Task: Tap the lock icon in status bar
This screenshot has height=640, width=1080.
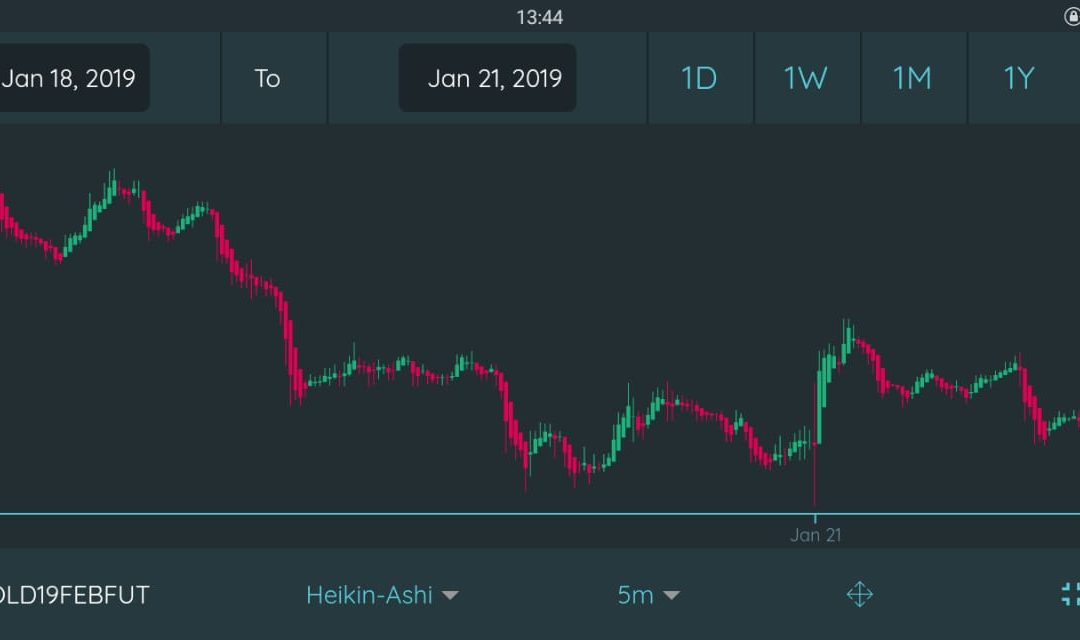Action: tap(1071, 17)
